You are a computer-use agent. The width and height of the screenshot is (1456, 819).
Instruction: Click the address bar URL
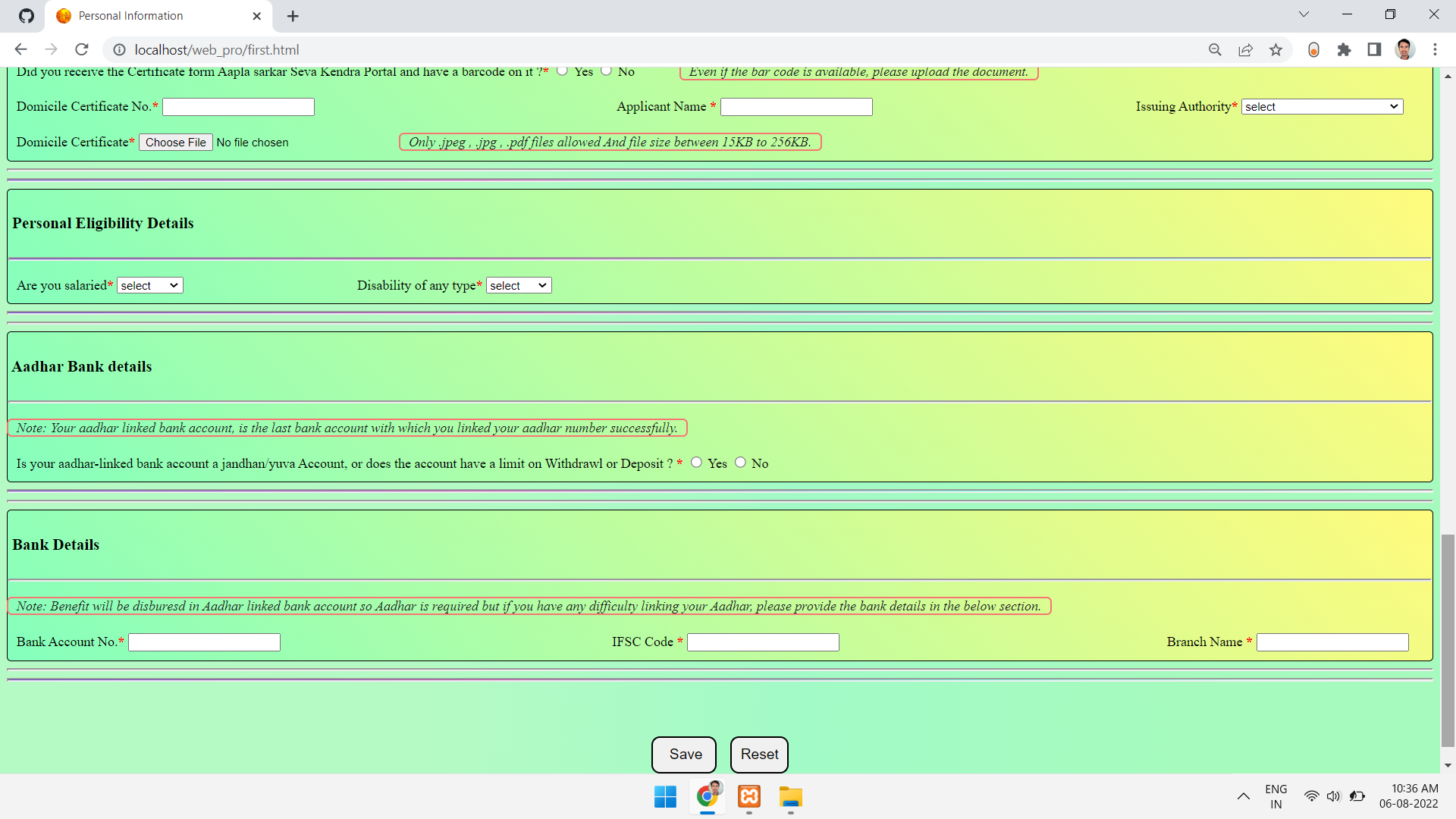(x=217, y=49)
